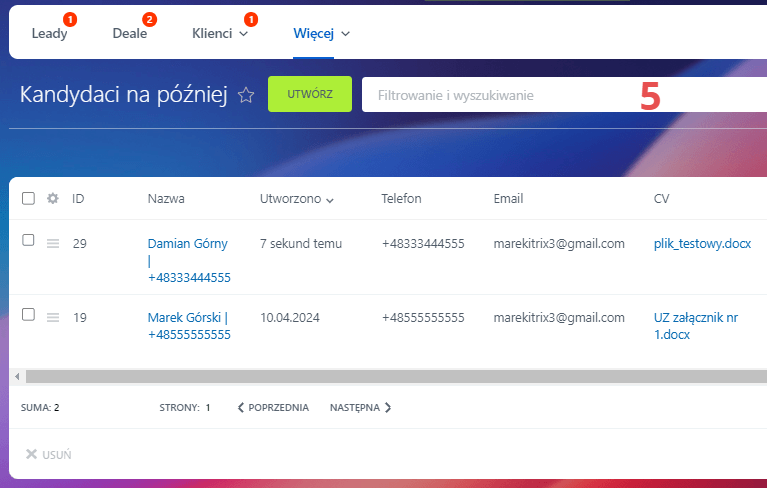This screenshot has width=767, height=488.
Task: Focus the Filtrowanie i wyszukiwanie field
Action: click(x=500, y=95)
